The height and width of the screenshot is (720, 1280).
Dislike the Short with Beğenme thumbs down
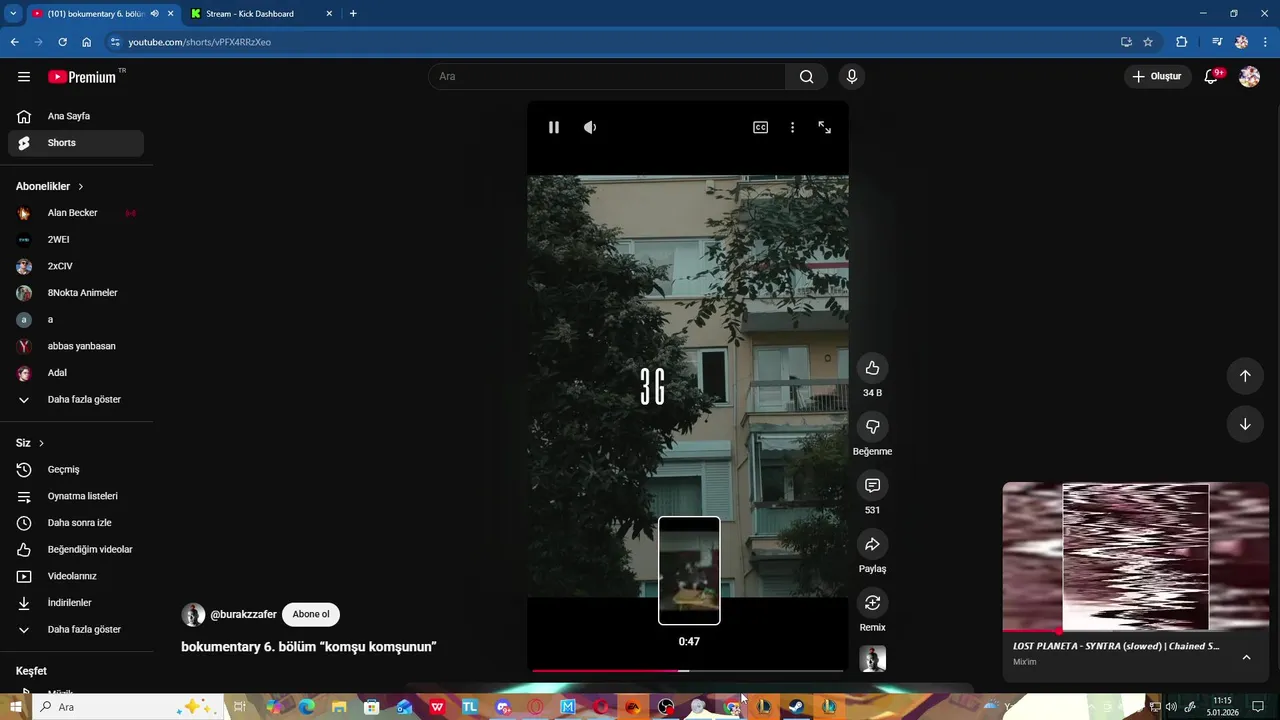872,427
